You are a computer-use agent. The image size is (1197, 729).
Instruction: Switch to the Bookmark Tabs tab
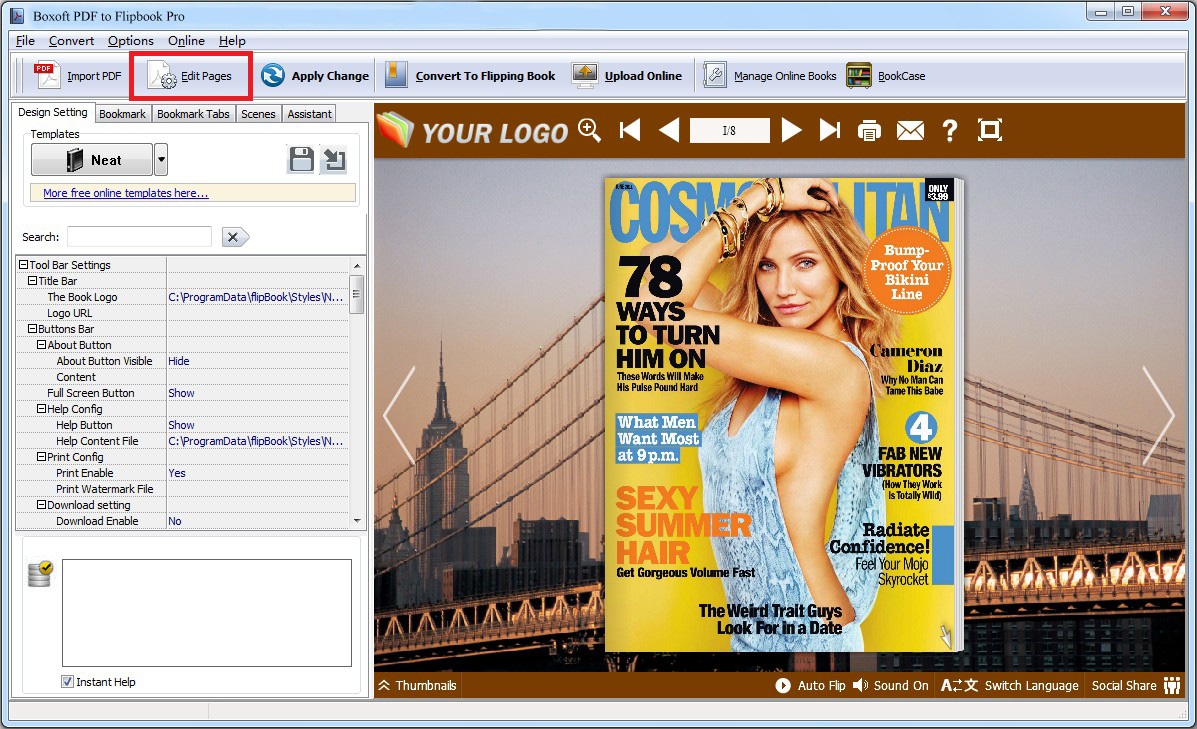click(193, 114)
